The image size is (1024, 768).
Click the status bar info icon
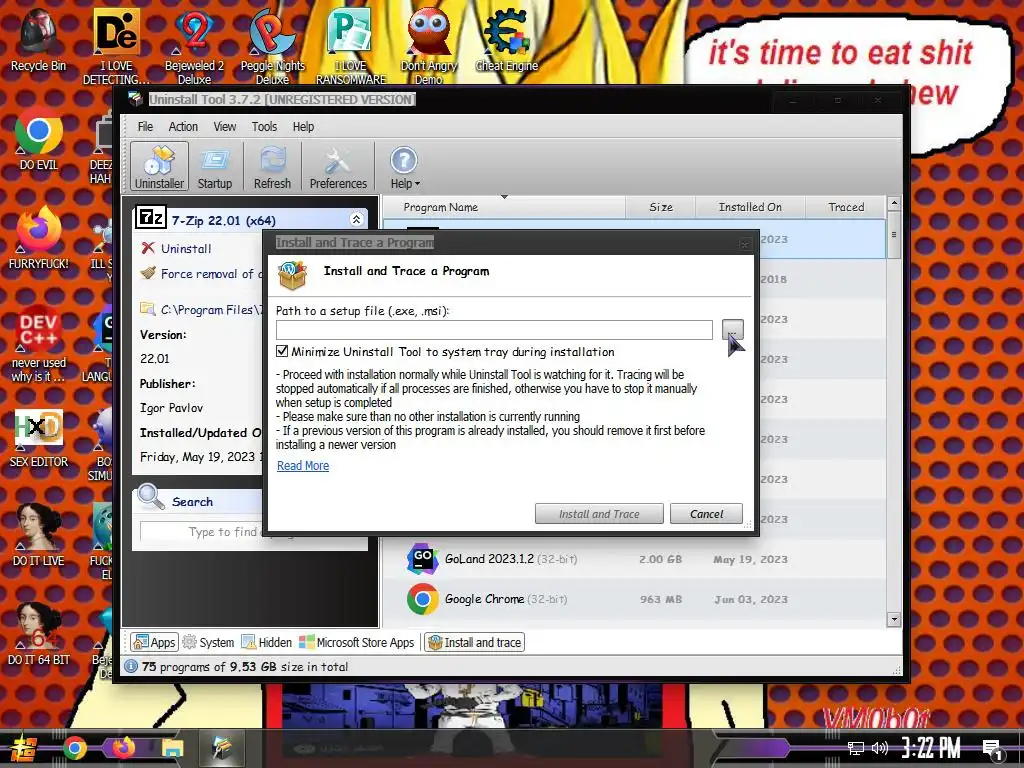point(131,666)
